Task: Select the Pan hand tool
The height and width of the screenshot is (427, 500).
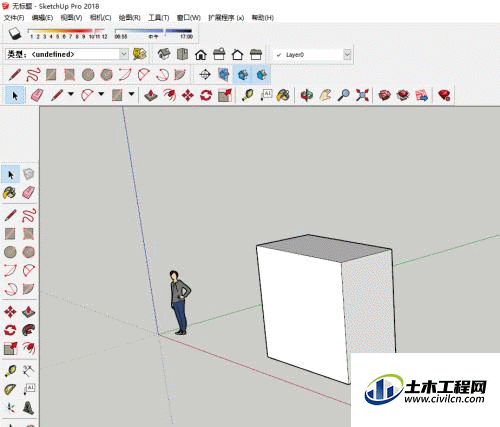Action: [x=325, y=95]
